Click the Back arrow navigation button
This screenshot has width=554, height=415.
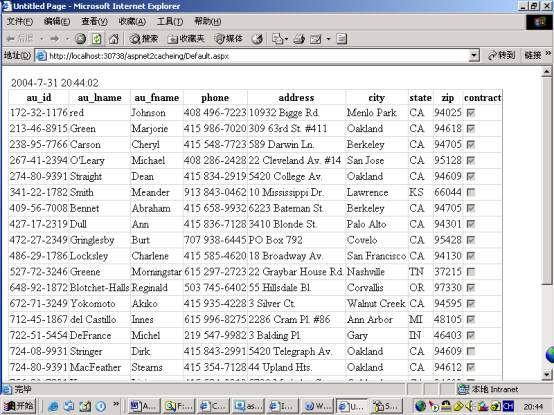(20, 38)
